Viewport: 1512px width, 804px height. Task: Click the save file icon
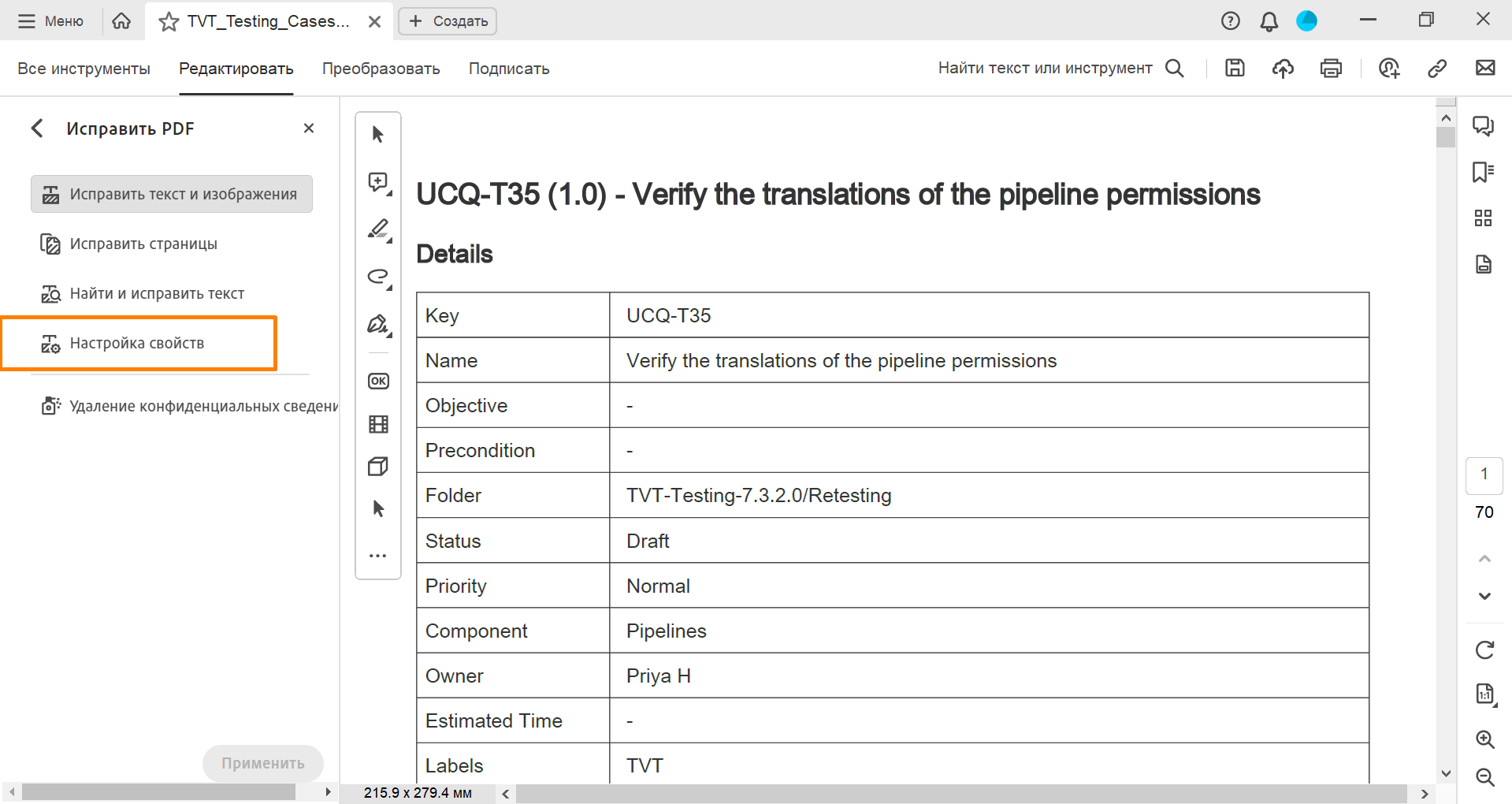coord(1235,69)
